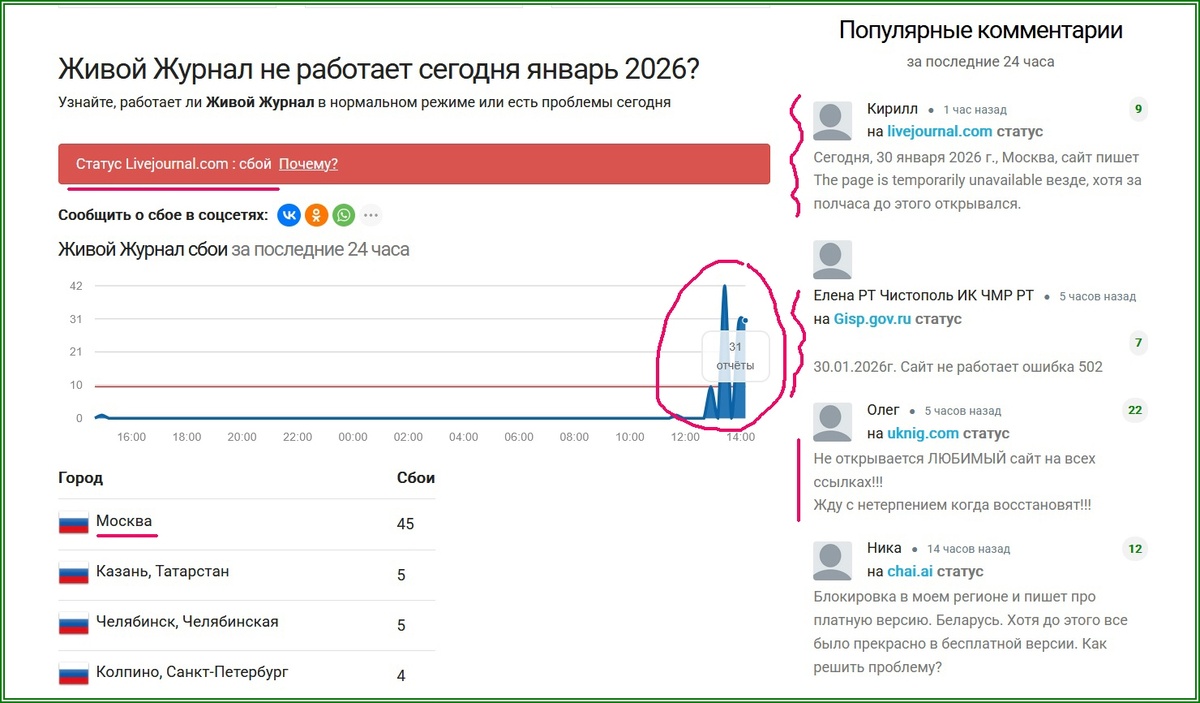Expand more sharing options via the three dots
The height and width of the screenshot is (703, 1200).
(x=372, y=214)
